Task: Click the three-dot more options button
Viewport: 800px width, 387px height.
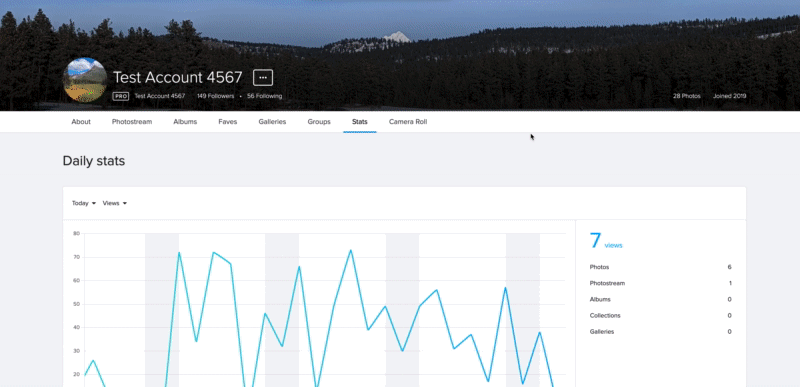Action: pyautogui.click(x=263, y=78)
